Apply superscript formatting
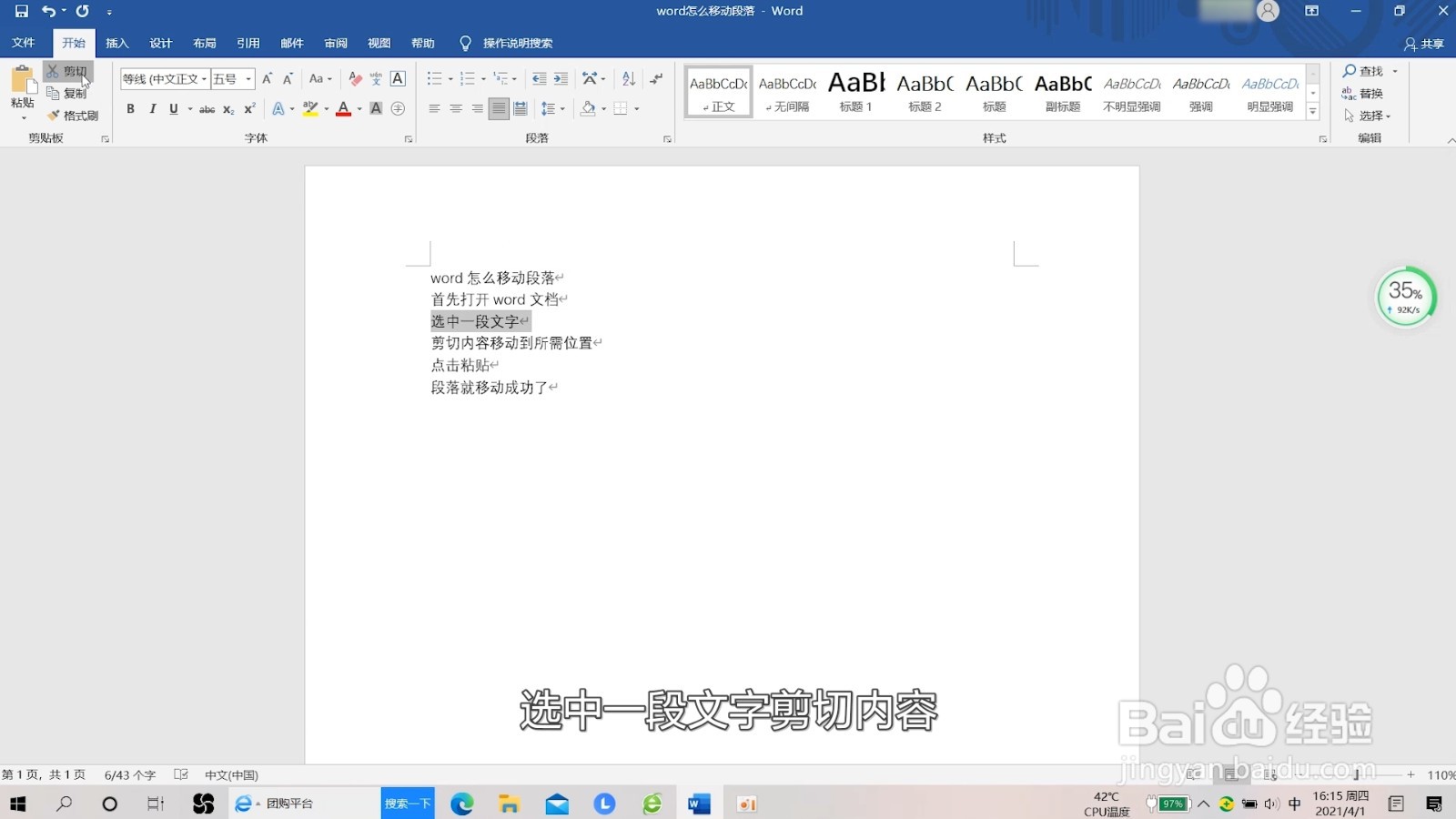The image size is (1456, 819). click(249, 109)
